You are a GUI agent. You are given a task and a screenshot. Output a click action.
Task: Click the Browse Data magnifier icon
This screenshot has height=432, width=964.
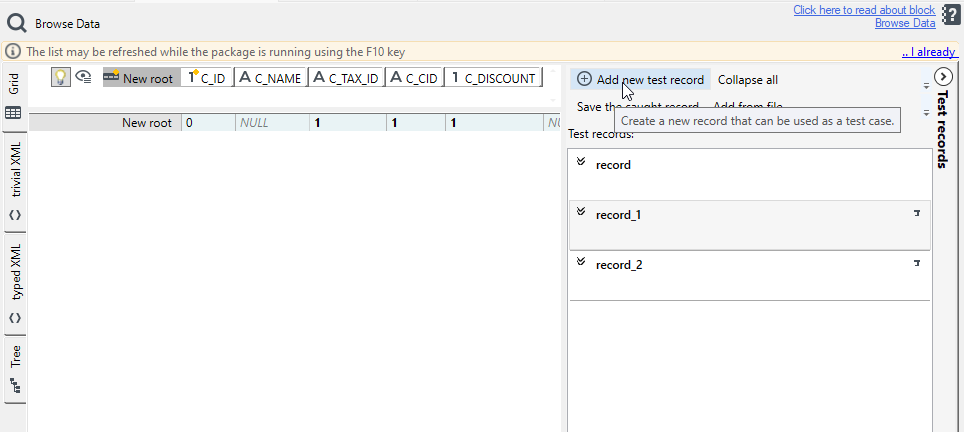point(17,23)
